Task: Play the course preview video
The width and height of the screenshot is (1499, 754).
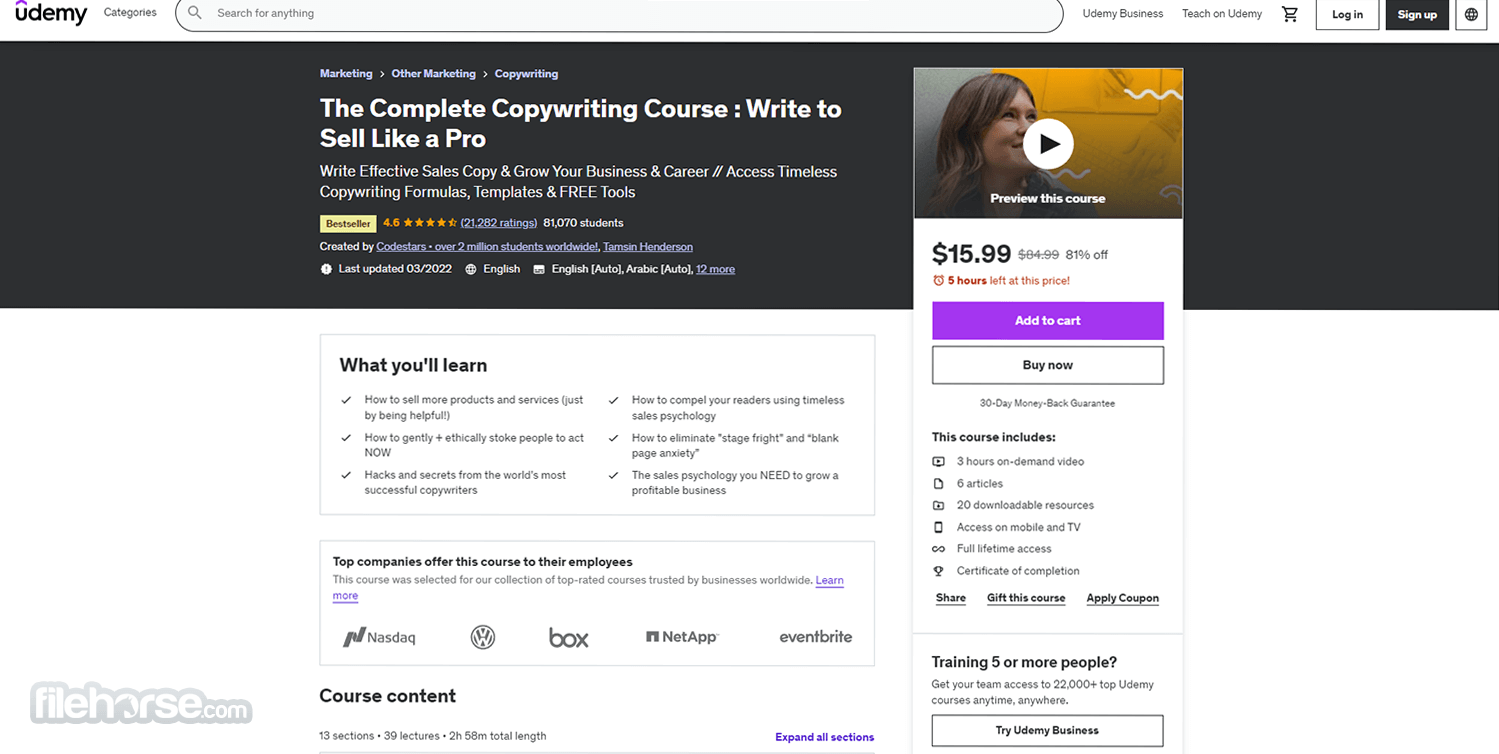Action: 1048,143
